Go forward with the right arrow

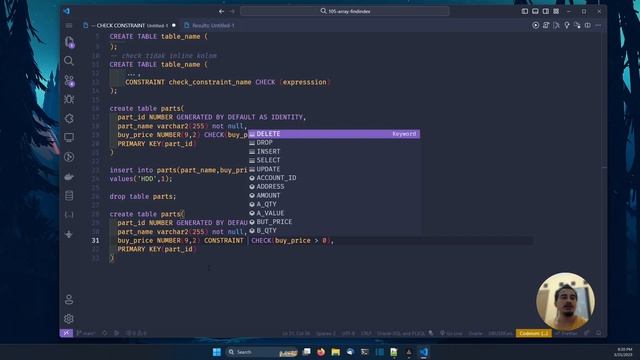(x=232, y=11)
